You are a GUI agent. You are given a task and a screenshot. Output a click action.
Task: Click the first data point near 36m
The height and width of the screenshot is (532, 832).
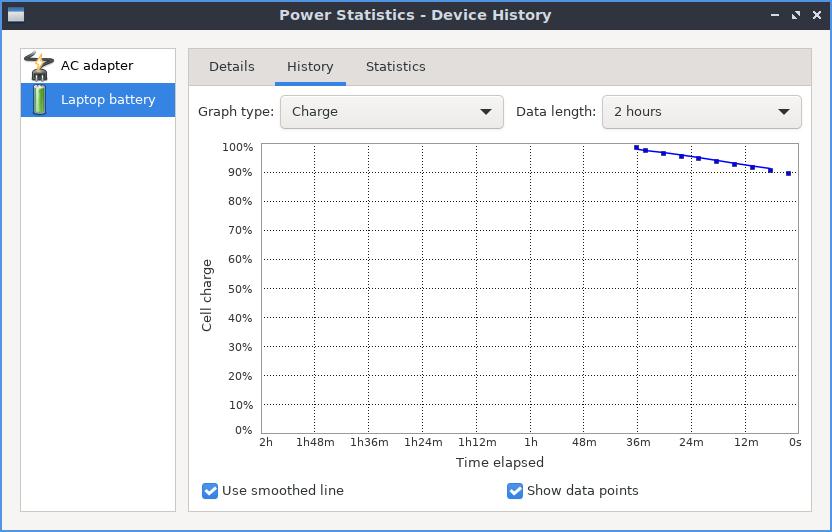[x=637, y=147]
